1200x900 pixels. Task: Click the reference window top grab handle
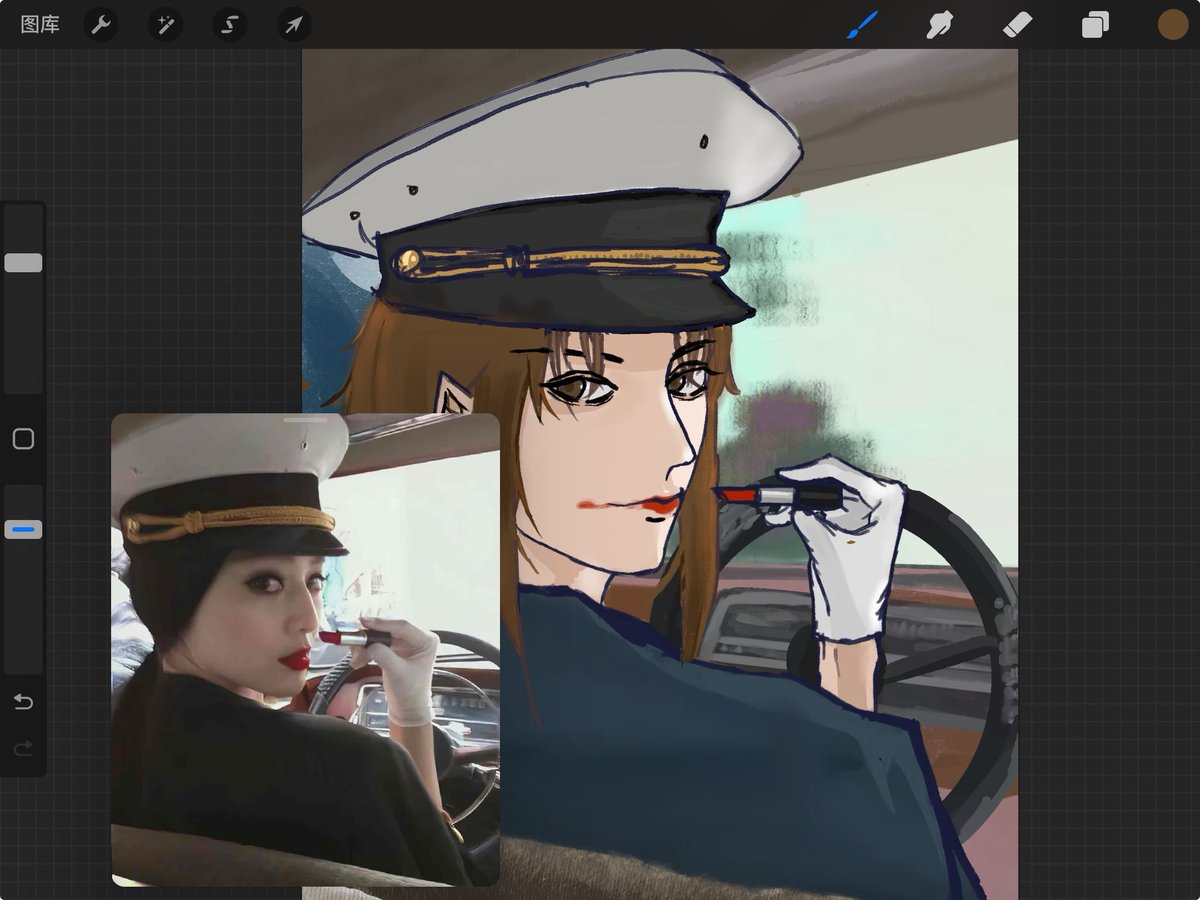pos(305,420)
